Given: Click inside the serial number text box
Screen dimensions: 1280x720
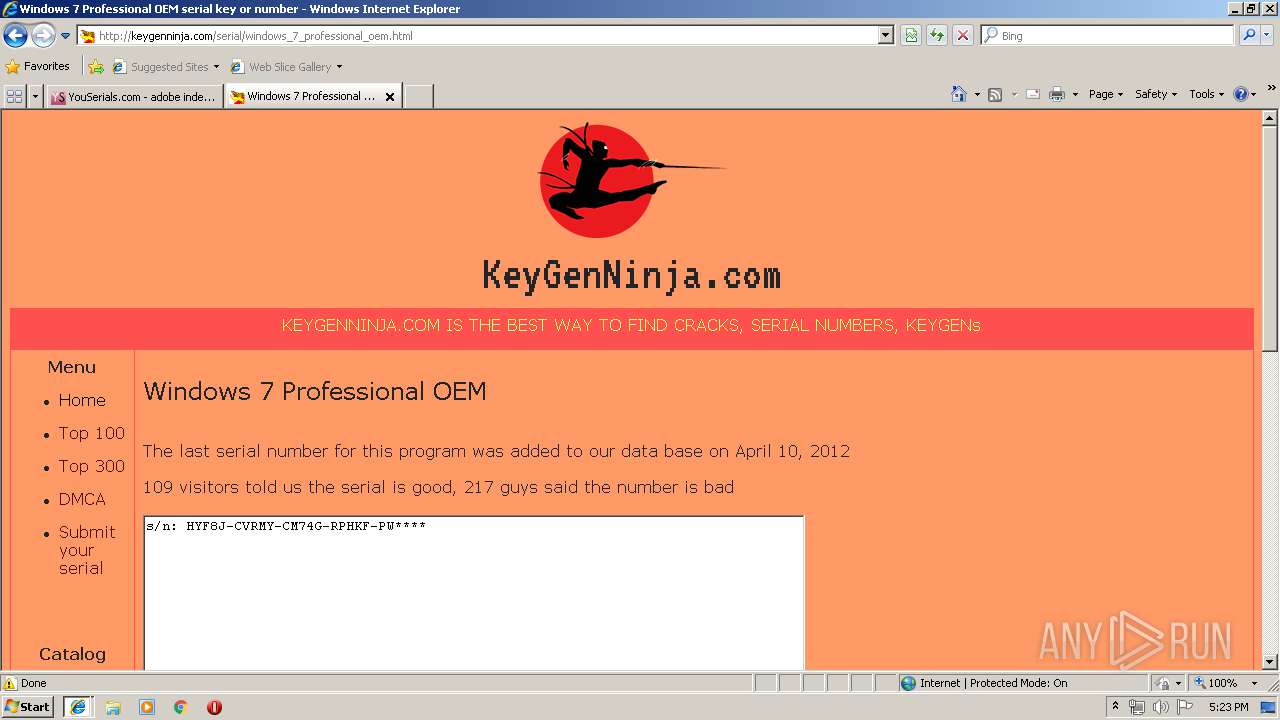Looking at the screenshot, I should tap(474, 594).
